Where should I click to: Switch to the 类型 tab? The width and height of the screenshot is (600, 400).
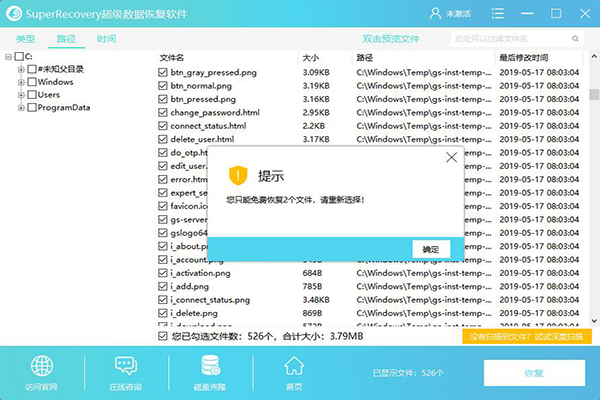click(26, 39)
